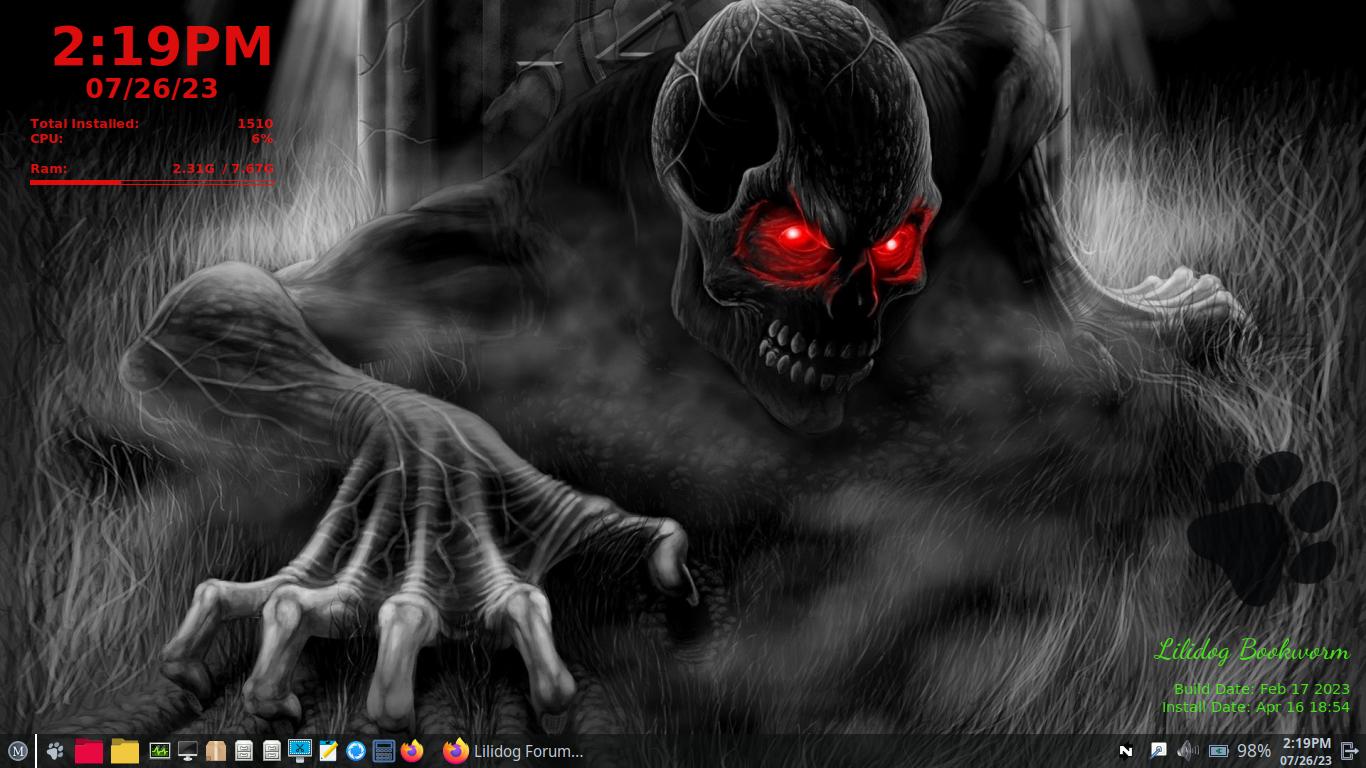Open the notepad with pencil icon
The height and width of the screenshot is (768, 1366).
[x=327, y=751]
